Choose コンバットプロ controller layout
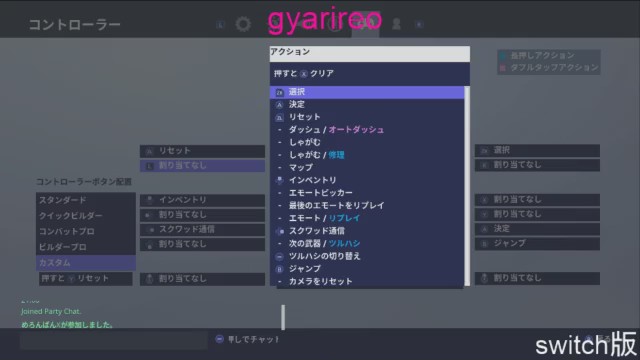Screen dimensions: 640x360 [x=86, y=231]
